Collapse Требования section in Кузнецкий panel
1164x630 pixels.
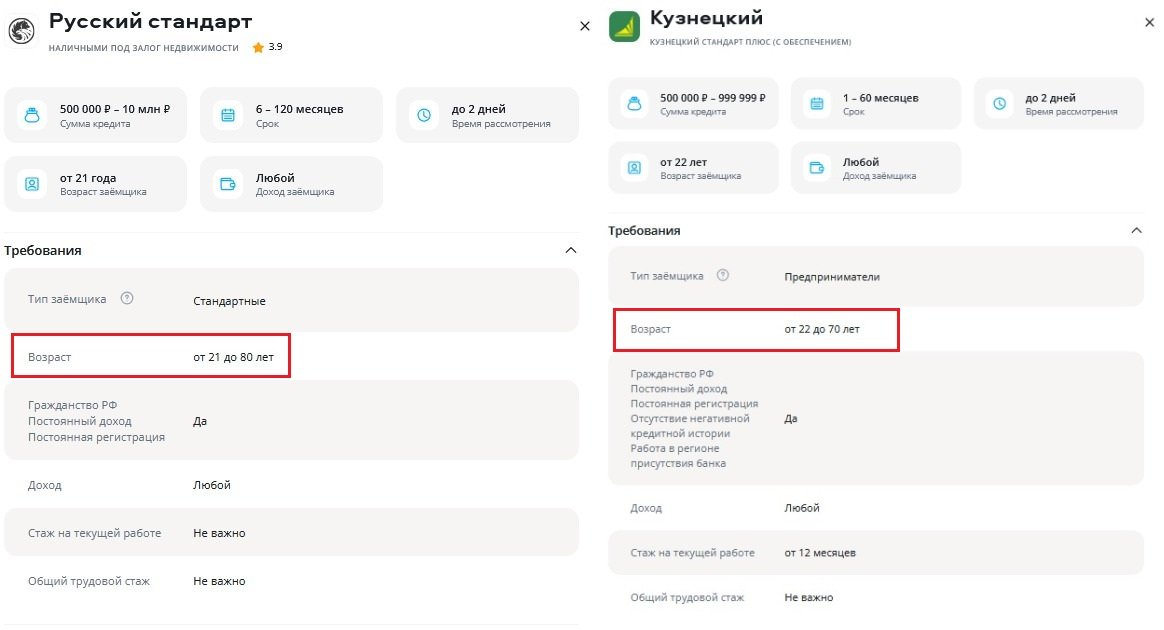[x=1135, y=230]
